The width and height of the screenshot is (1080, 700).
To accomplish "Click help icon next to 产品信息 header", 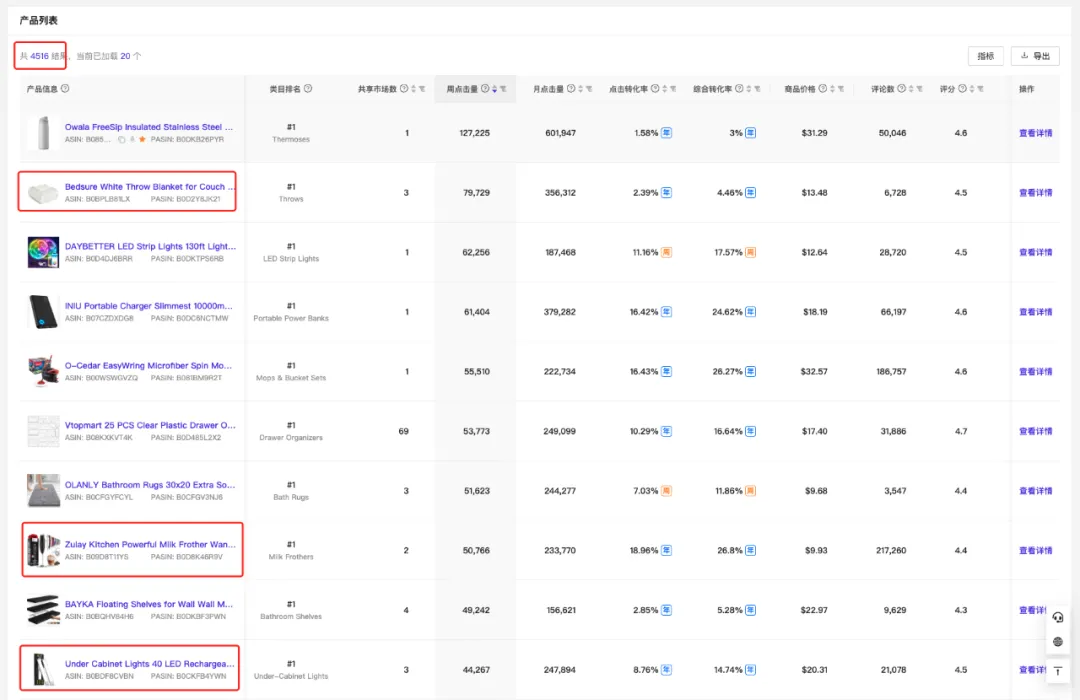I will 65,88.
